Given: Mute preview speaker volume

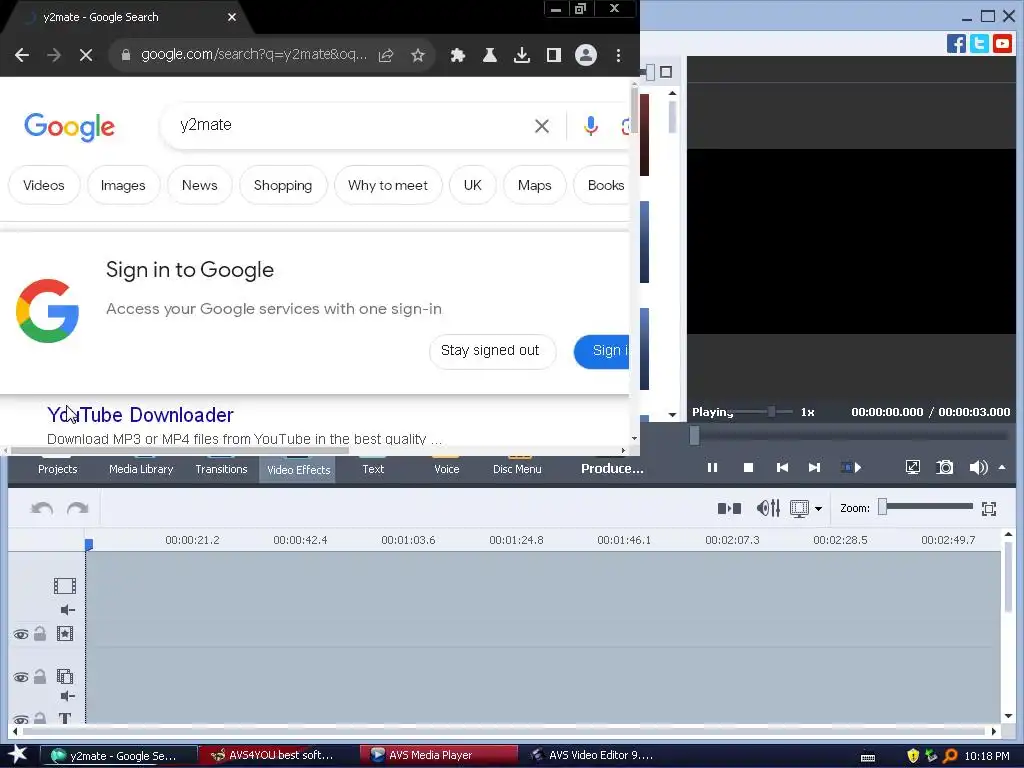Looking at the screenshot, I should click(x=978, y=468).
